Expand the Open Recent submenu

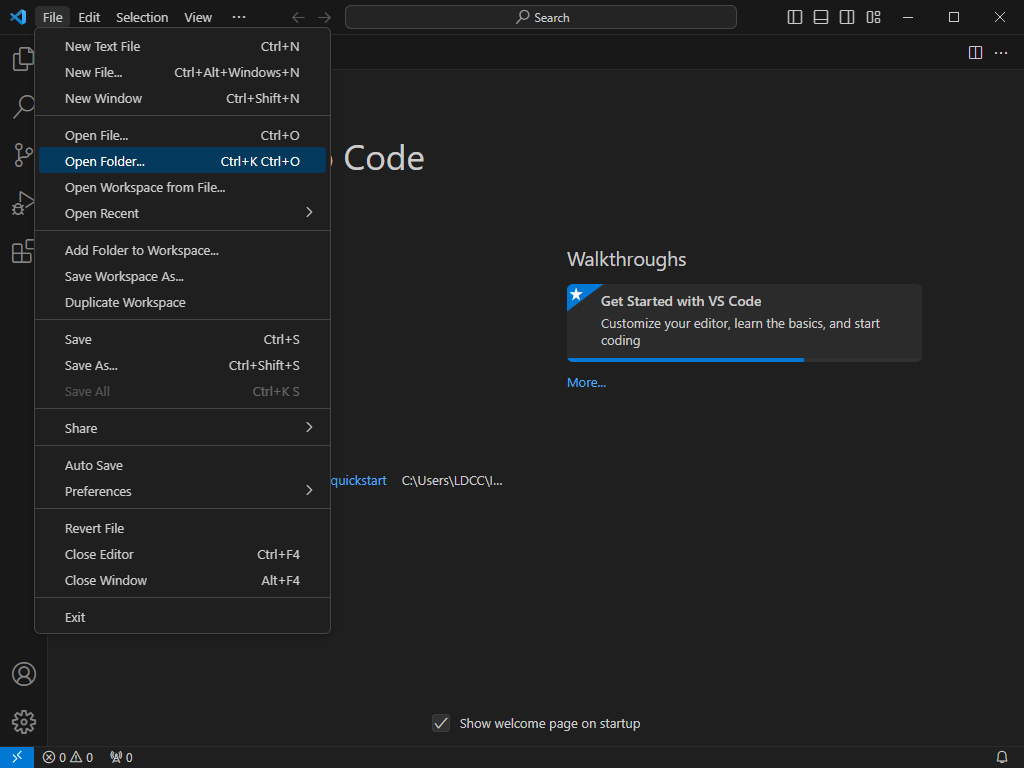[182, 214]
